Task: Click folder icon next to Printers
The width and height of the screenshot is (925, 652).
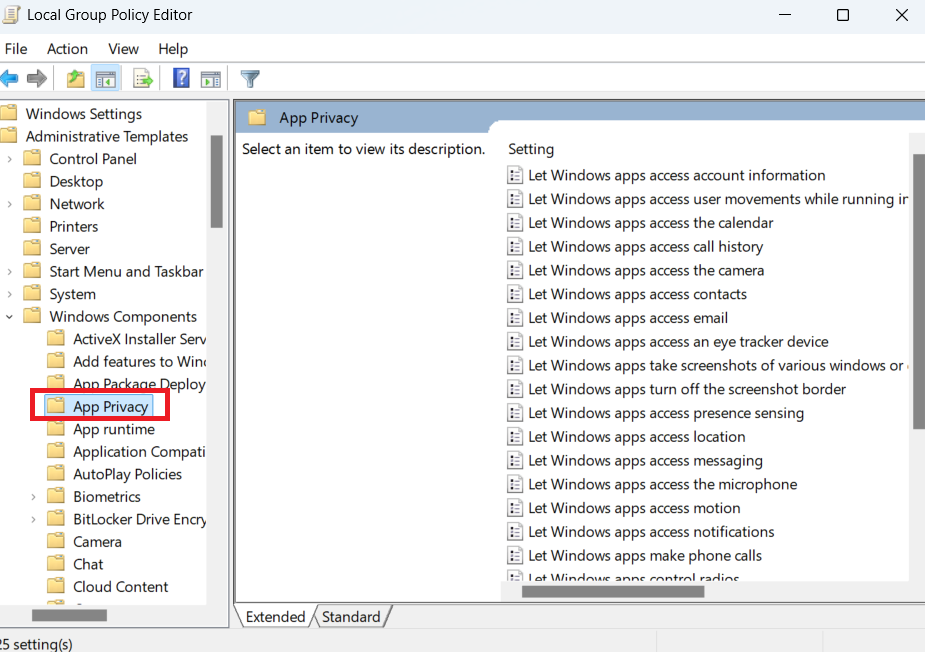Action: tap(32, 225)
